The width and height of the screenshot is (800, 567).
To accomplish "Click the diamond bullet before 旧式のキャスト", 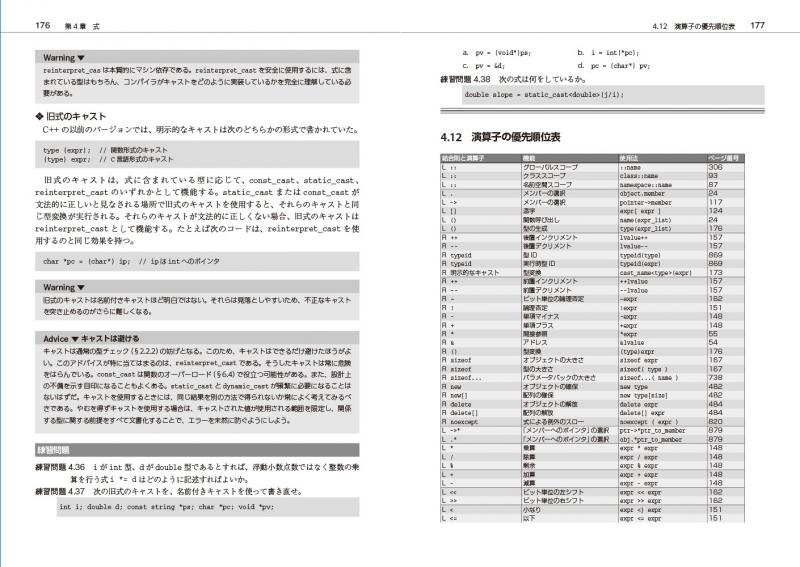I will click(39, 116).
